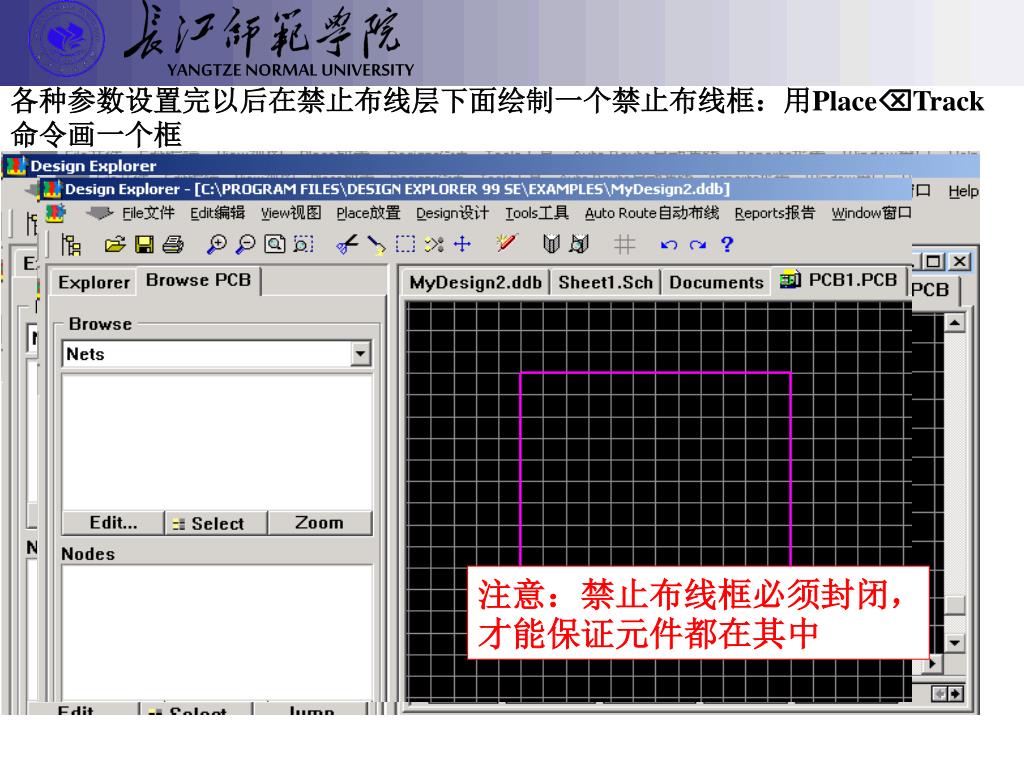
Task: Open the Tools工具 menu
Action: (x=536, y=213)
